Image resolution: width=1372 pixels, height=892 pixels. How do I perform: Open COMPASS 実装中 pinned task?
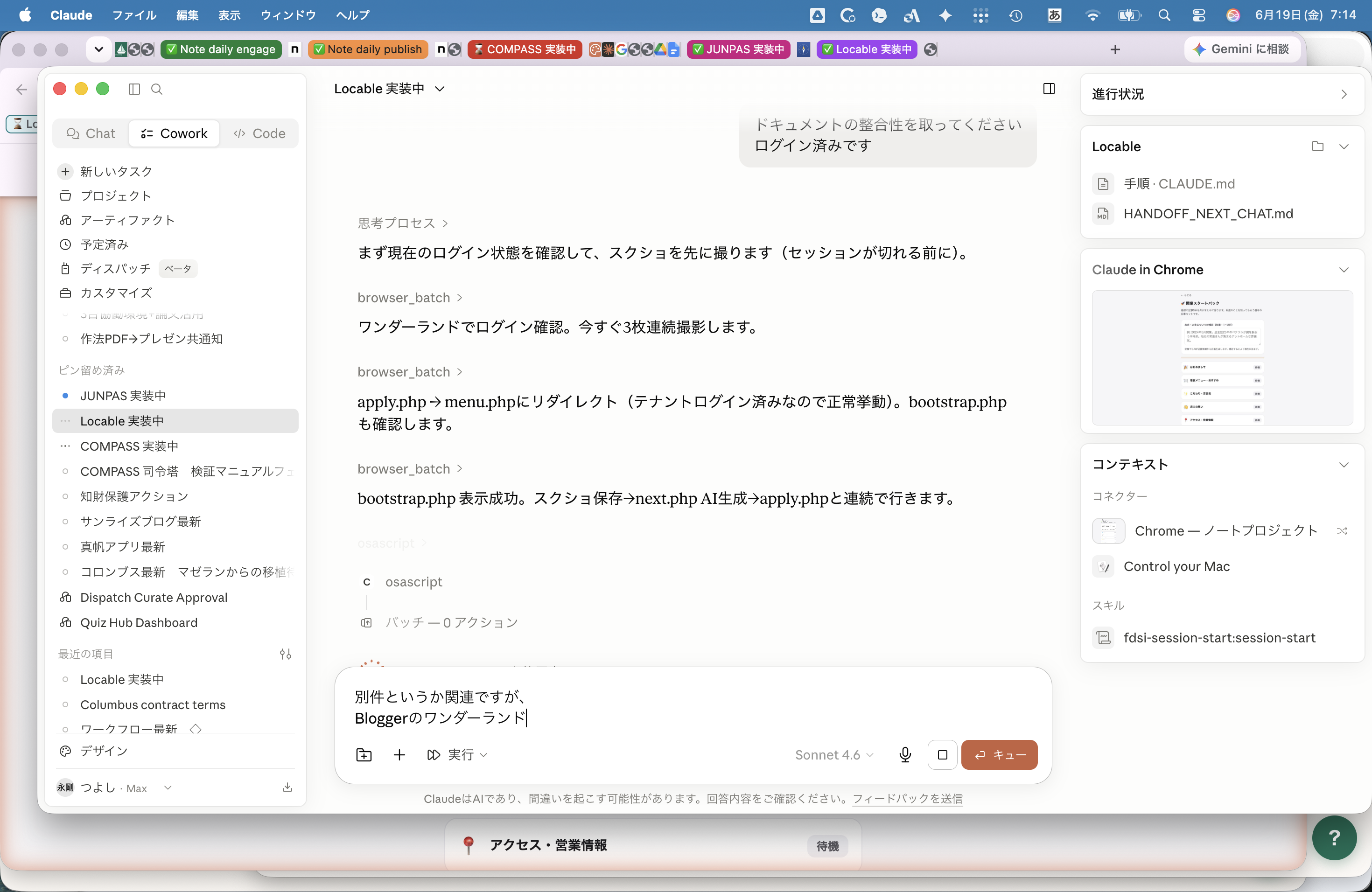[x=175, y=446]
